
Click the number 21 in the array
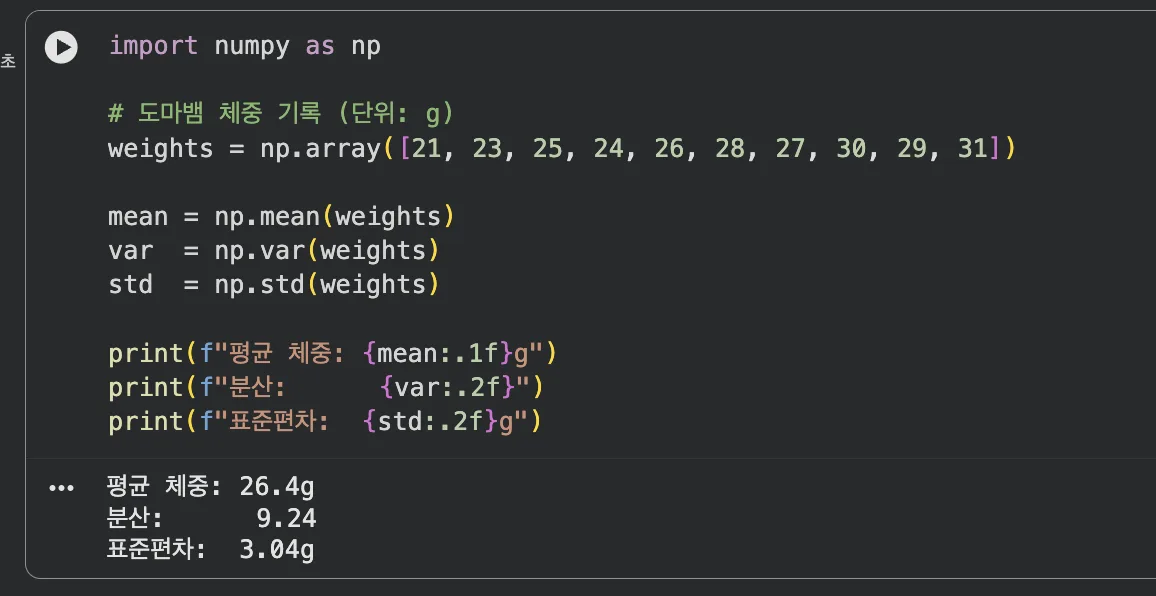(427, 149)
